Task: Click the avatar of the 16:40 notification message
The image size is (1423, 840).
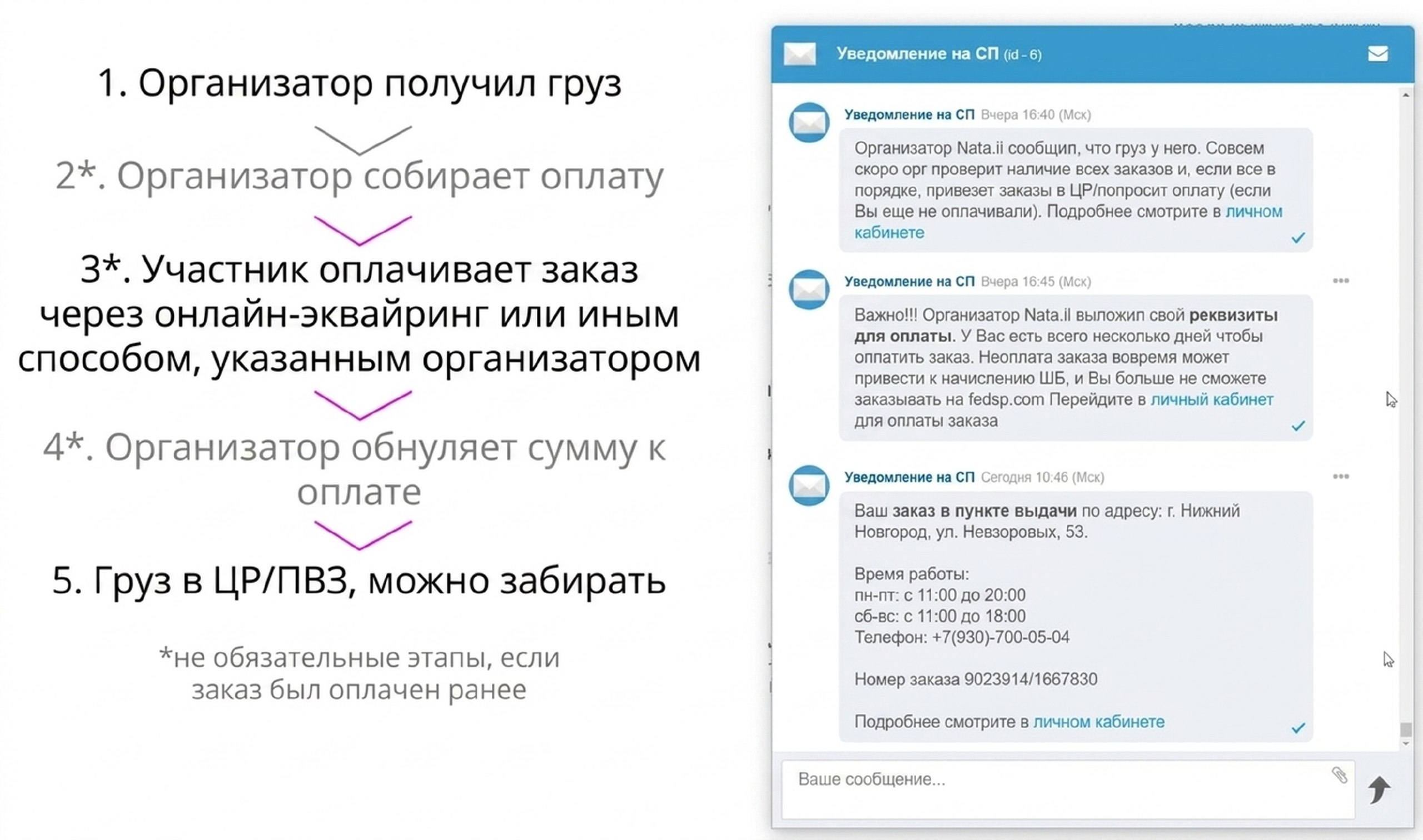Action: pos(809,122)
